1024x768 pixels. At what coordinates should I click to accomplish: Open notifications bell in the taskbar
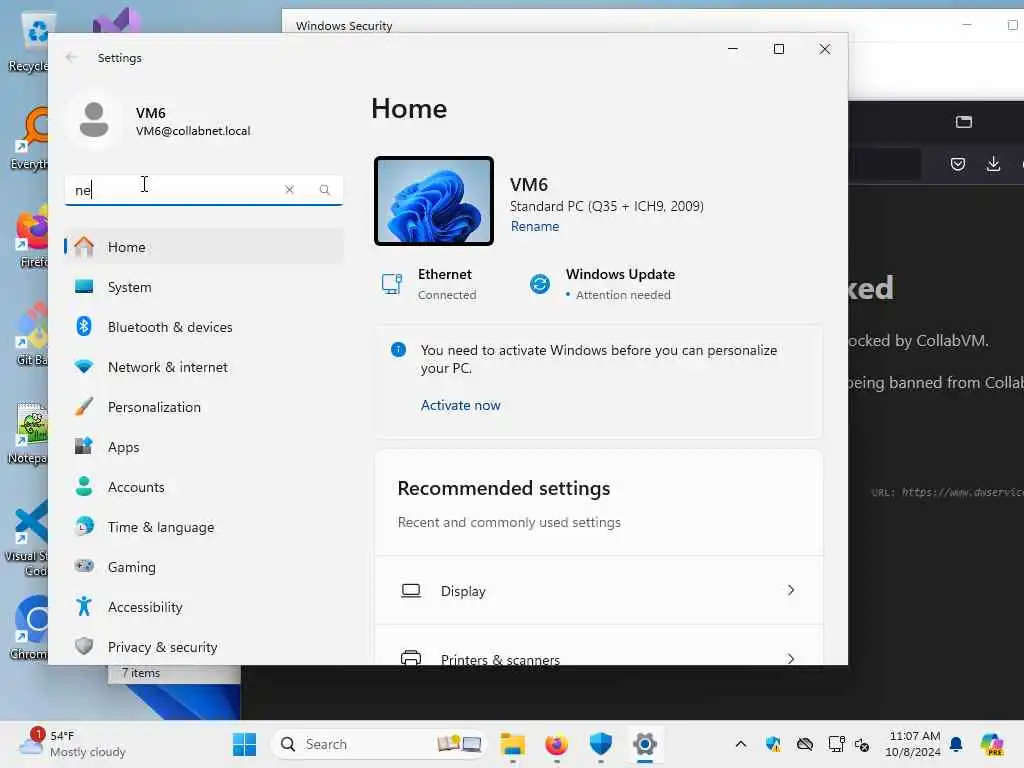point(956,744)
